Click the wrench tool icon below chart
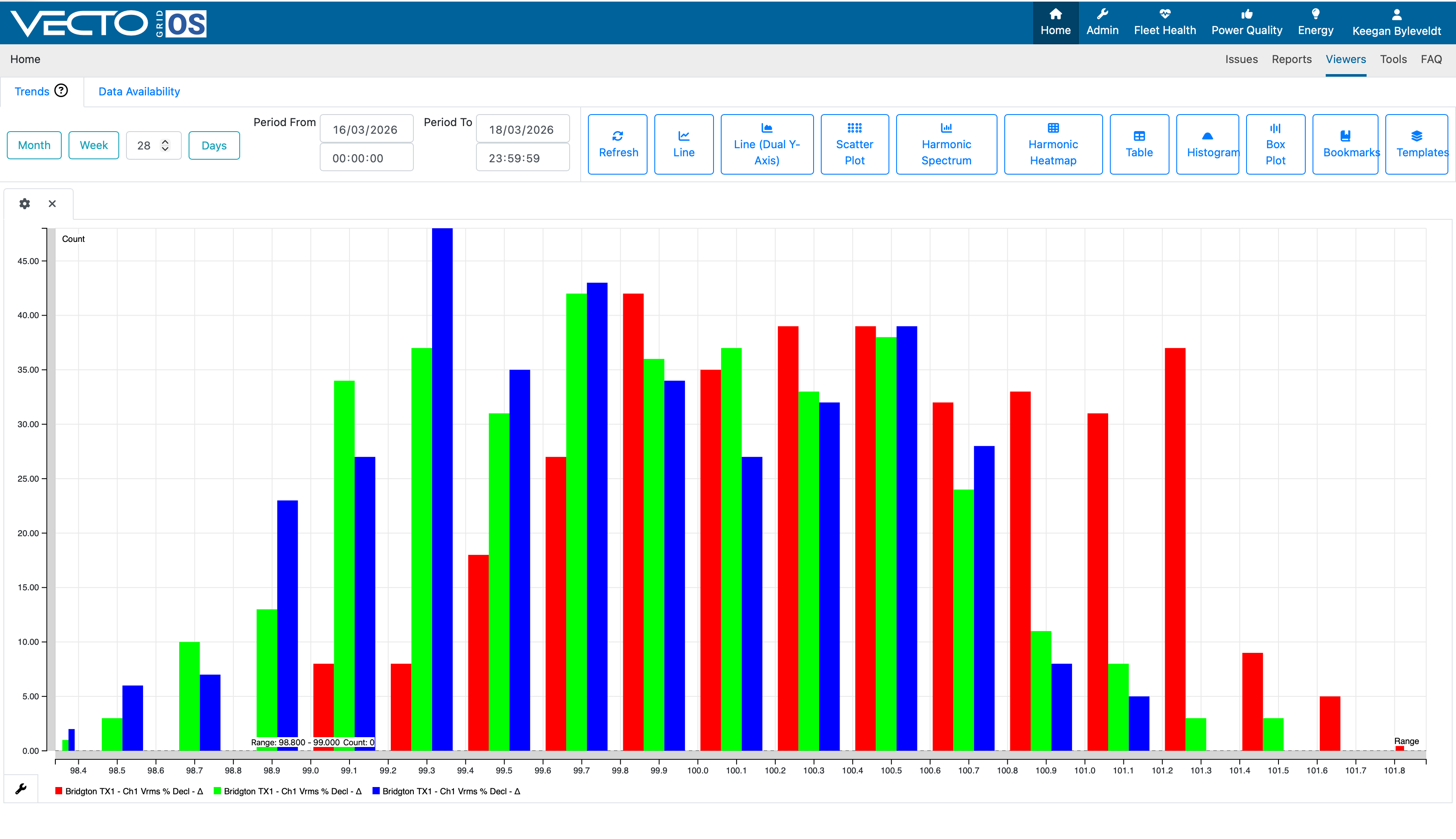Viewport: 1456px width, 839px height. (21, 789)
